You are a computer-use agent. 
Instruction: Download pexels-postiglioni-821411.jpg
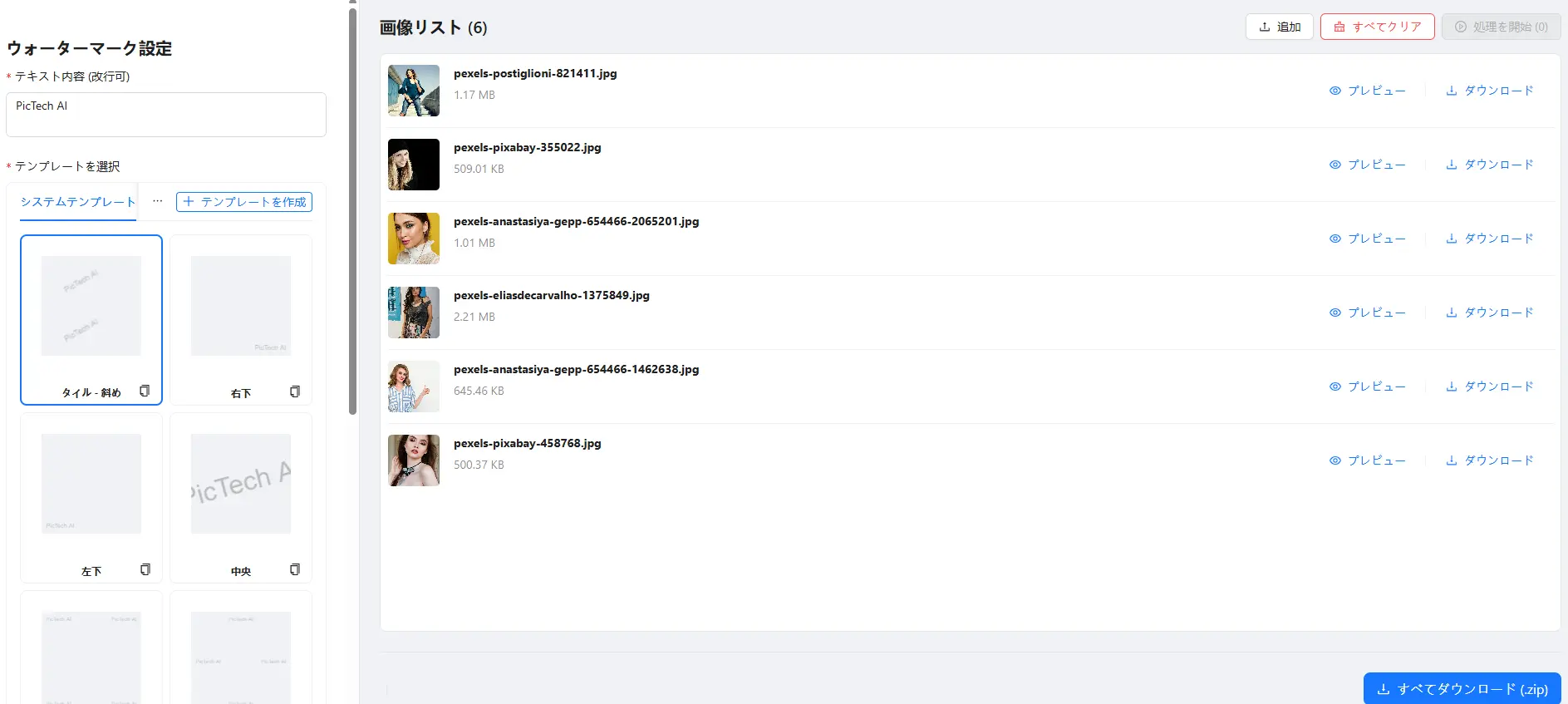[x=1490, y=91]
